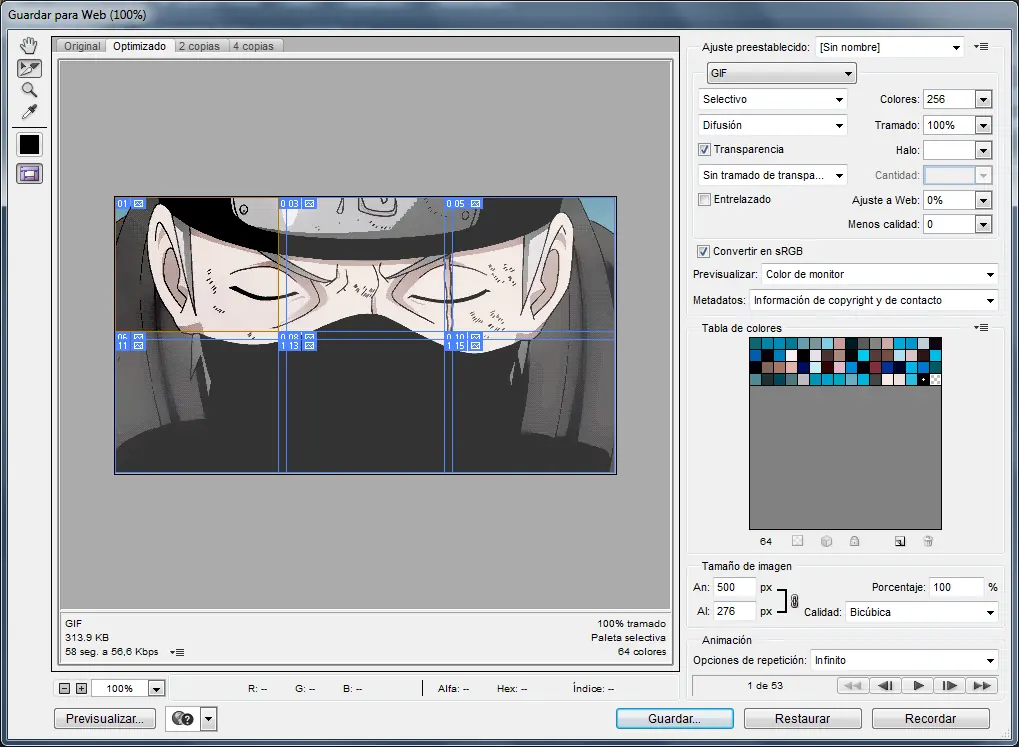
Task: Click the constrain proportions chain link icon
Action: coord(794,601)
